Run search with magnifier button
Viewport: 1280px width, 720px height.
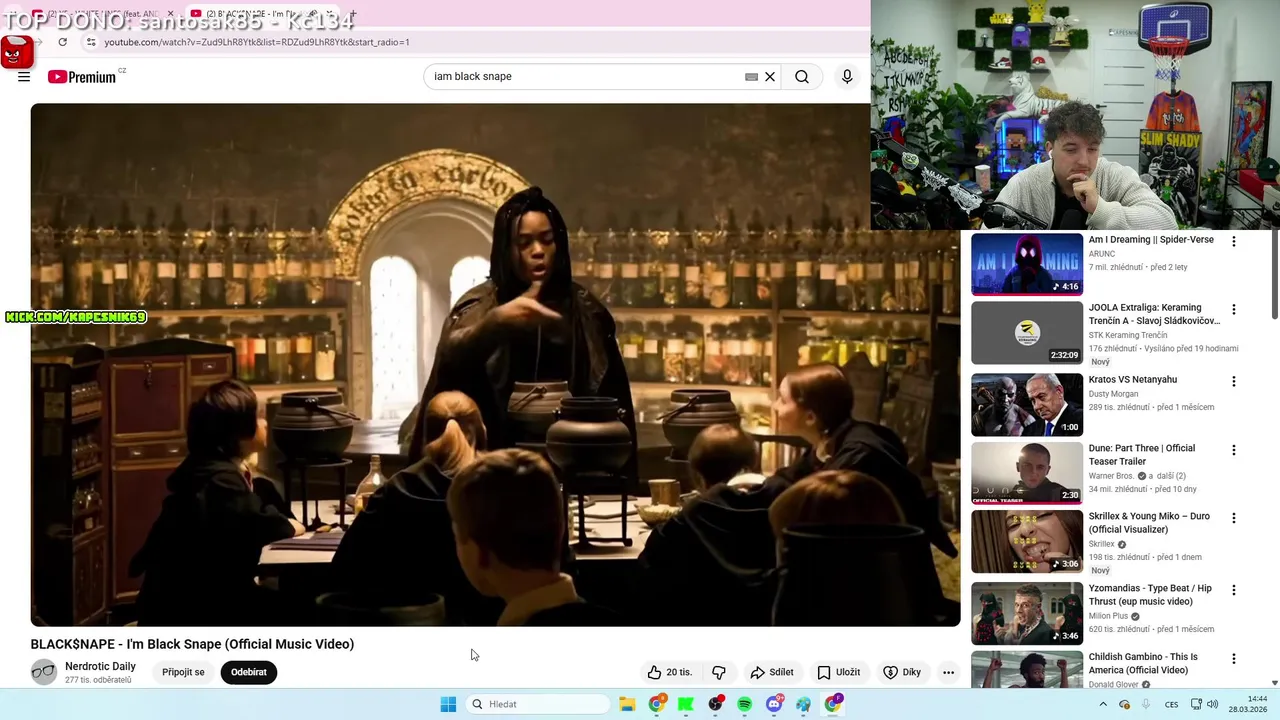(x=802, y=77)
